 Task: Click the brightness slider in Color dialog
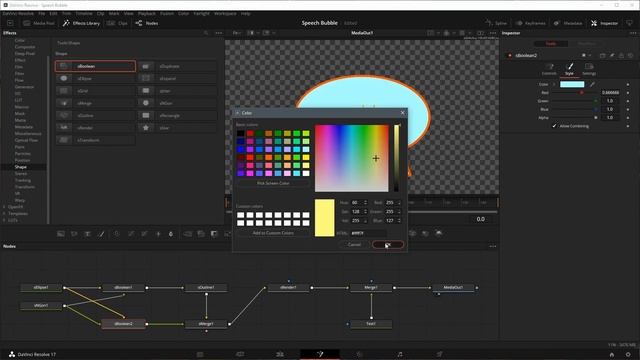click(396, 158)
